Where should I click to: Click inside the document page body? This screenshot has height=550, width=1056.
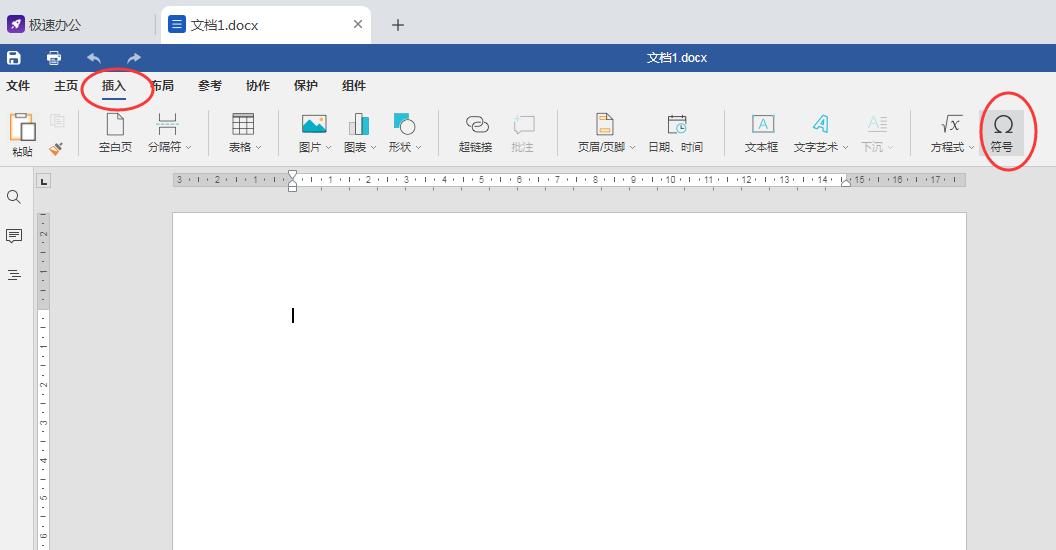pos(569,381)
